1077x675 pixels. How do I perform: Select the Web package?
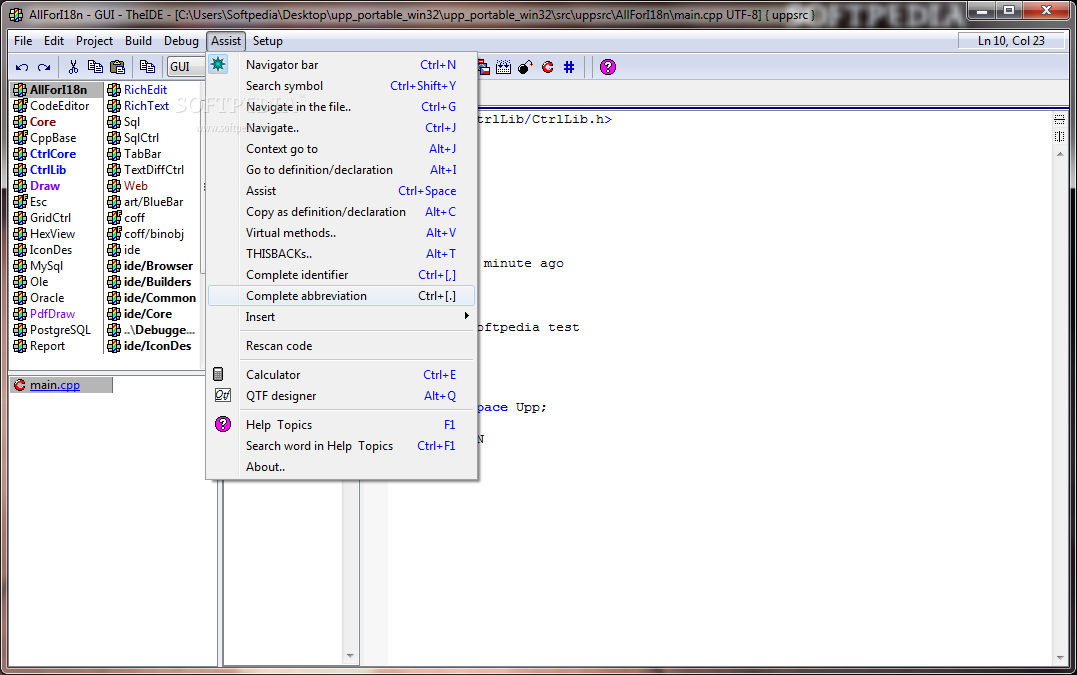point(135,186)
